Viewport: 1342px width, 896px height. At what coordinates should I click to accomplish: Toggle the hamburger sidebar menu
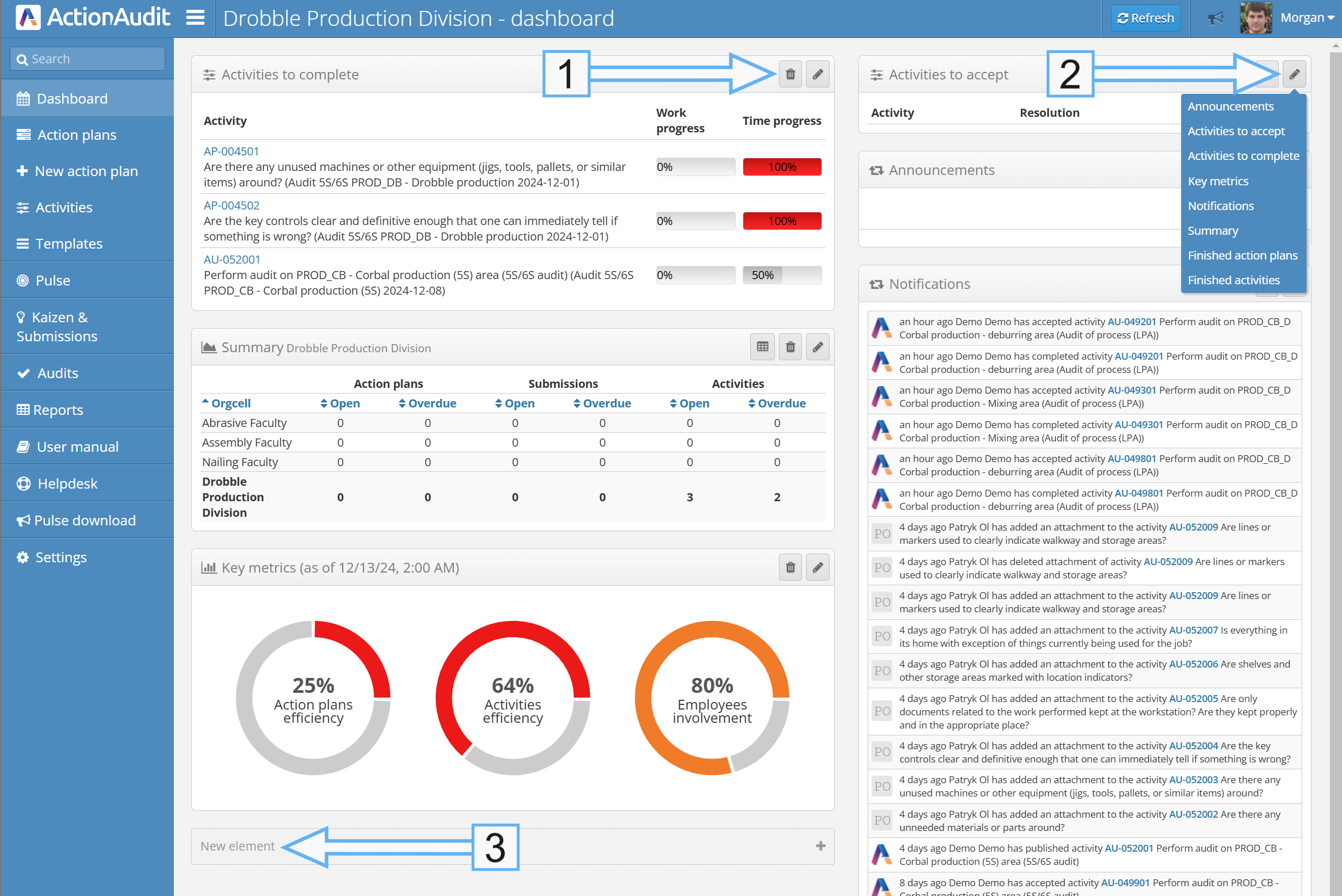[x=195, y=18]
